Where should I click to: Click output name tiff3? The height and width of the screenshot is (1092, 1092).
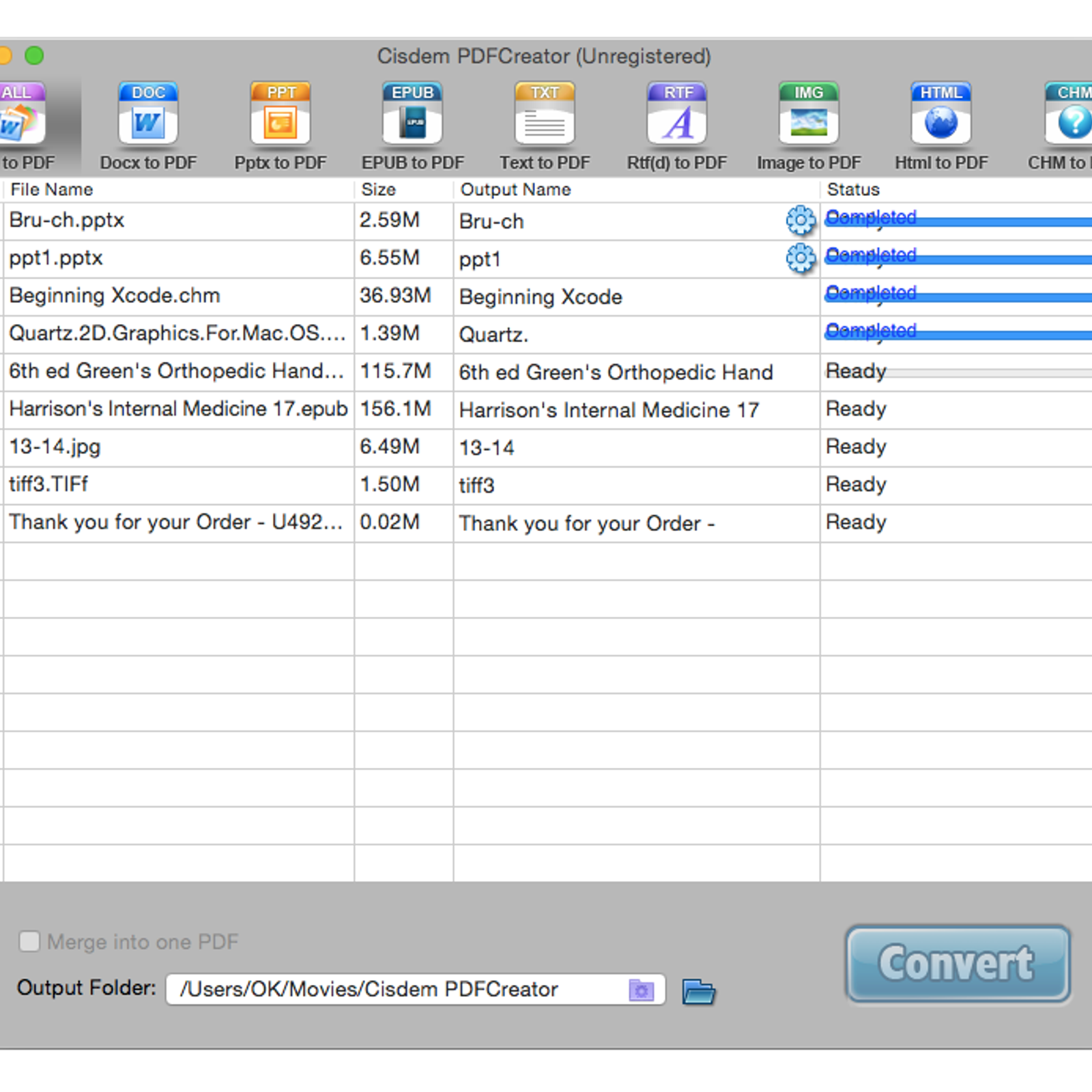point(476,485)
